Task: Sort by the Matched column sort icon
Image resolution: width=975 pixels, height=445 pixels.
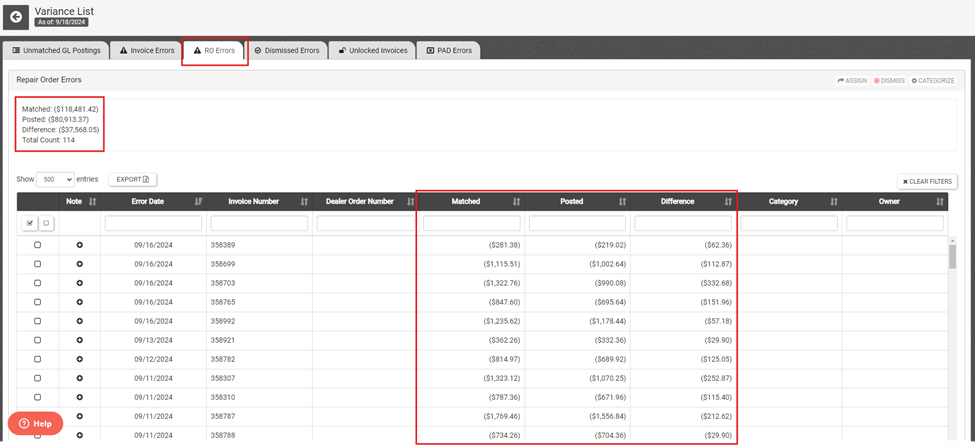Action: 516,201
